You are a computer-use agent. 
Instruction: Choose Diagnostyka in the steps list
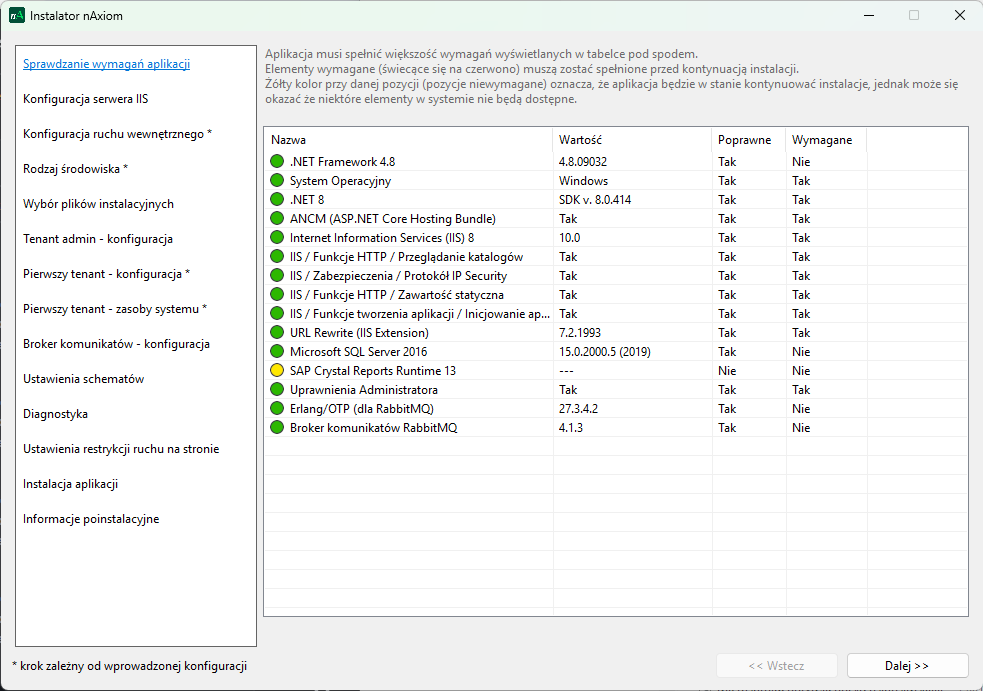(x=56, y=414)
